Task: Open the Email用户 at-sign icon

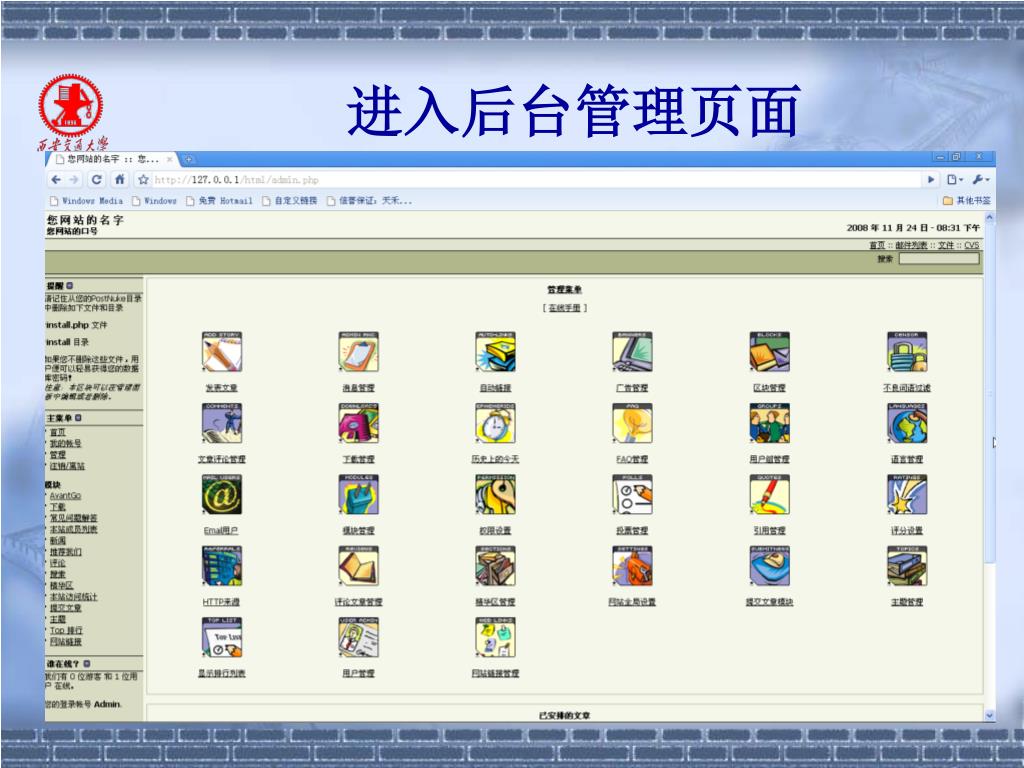Action: 222,494
